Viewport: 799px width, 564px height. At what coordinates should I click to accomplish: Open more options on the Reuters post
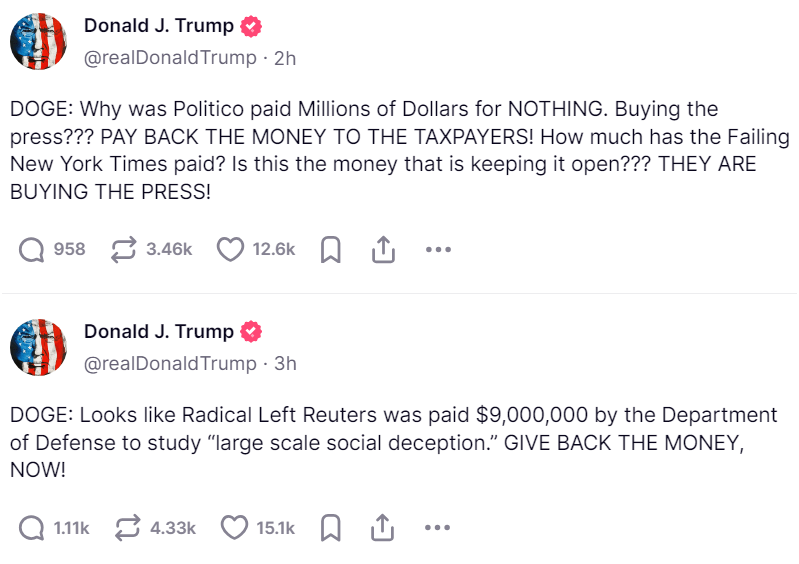tap(438, 527)
